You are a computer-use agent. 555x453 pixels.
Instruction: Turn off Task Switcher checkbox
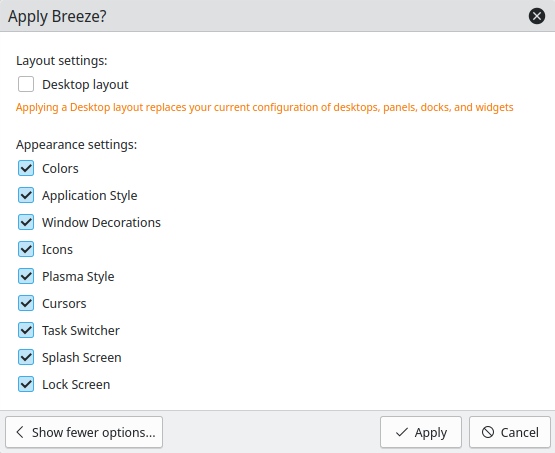[26, 330]
